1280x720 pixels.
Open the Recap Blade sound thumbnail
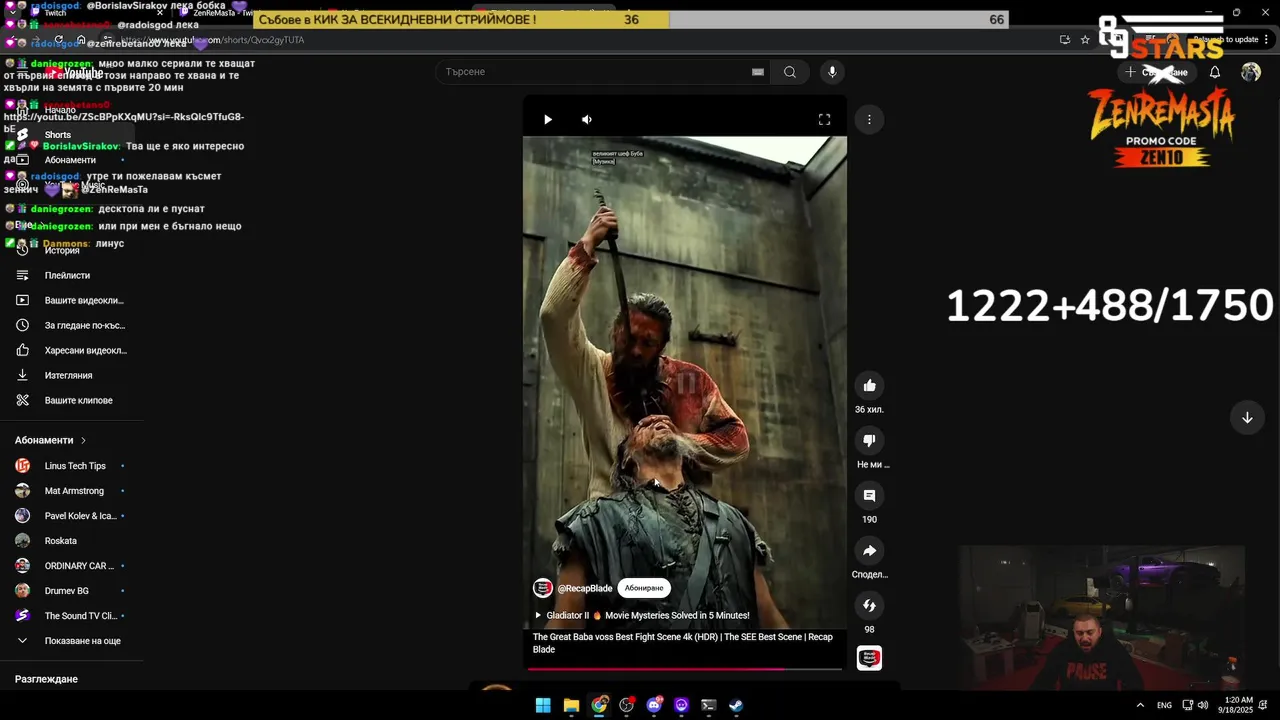869,658
